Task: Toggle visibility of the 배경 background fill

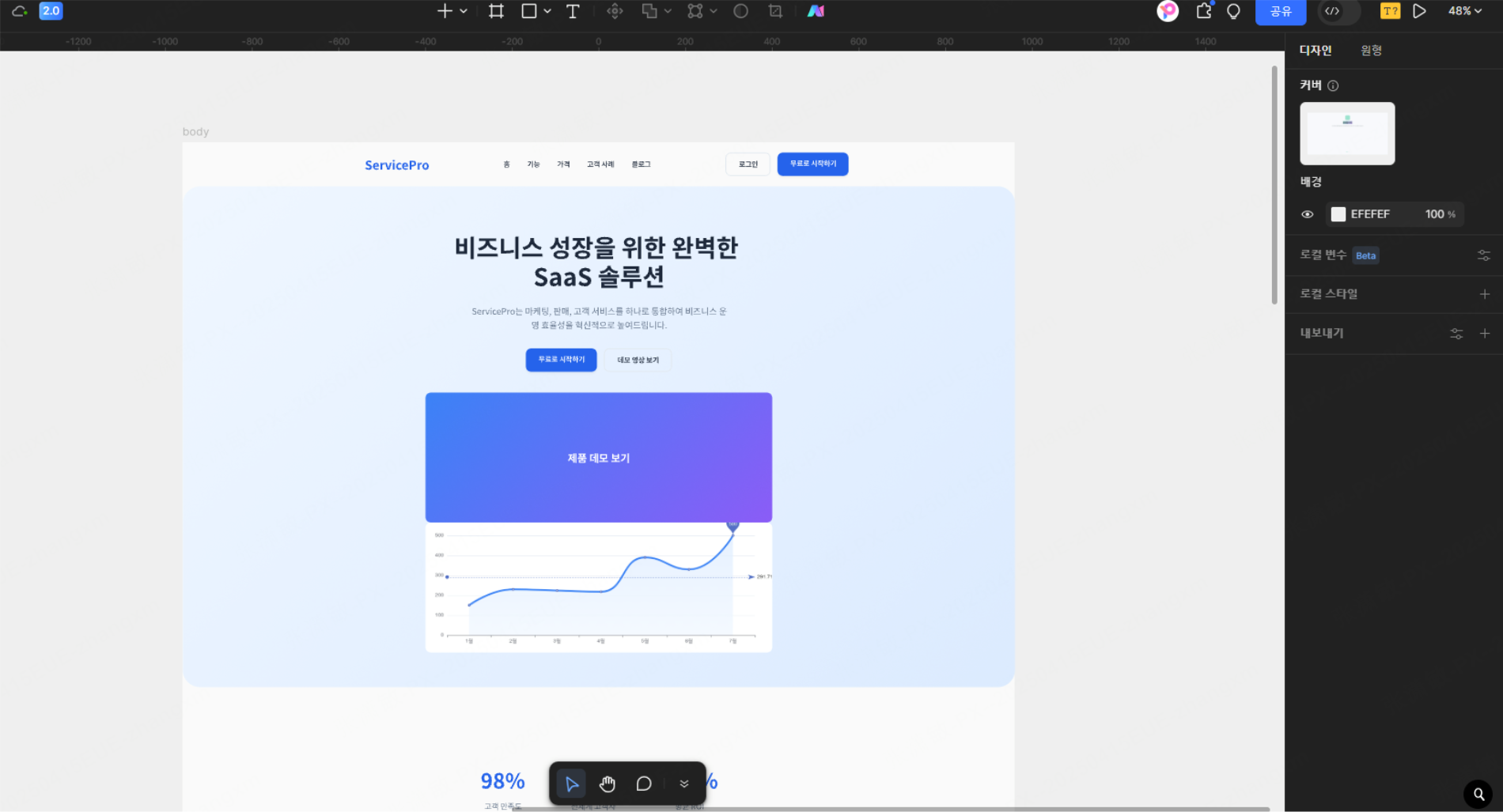Action: pyautogui.click(x=1308, y=213)
